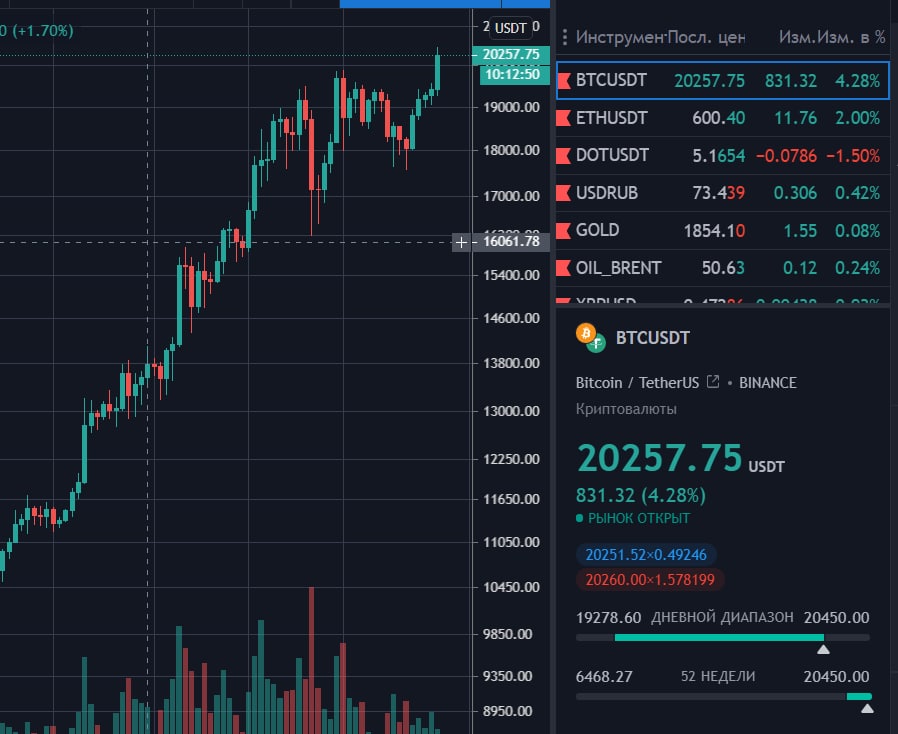Sort watchlist by Посл. цена column
The width and height of the screenshot is (898, 734).
point(706,37)
